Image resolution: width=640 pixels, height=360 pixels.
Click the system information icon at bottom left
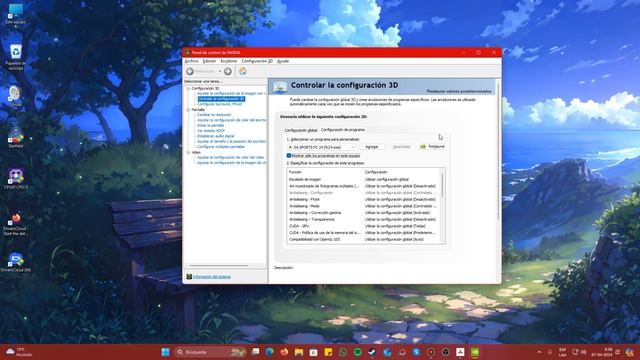pos(189,277)
